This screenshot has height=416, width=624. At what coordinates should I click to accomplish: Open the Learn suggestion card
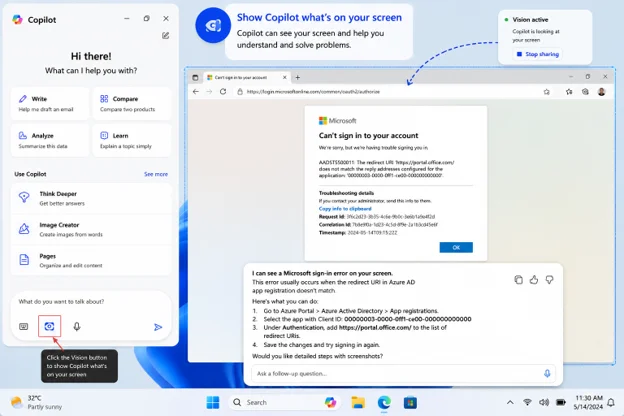pos(132,140)
